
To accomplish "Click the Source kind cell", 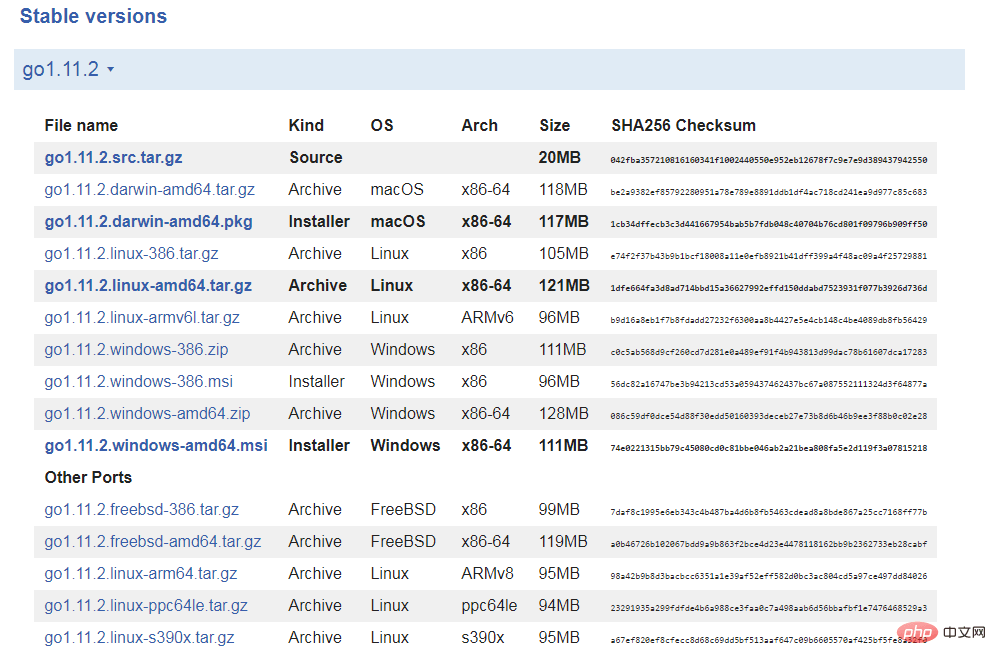I will click(316, 158).
